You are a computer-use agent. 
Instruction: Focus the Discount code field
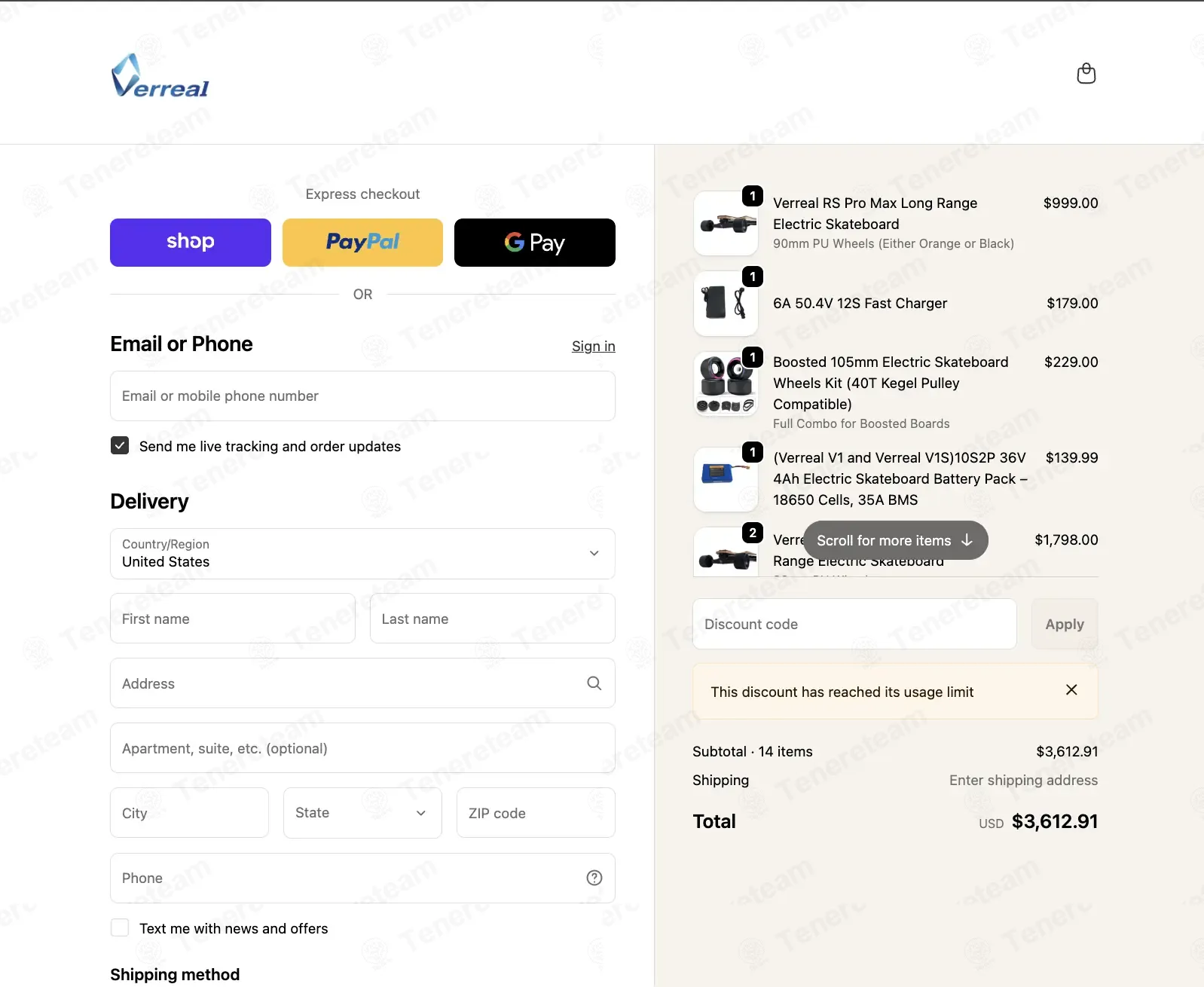coord(854,624)
